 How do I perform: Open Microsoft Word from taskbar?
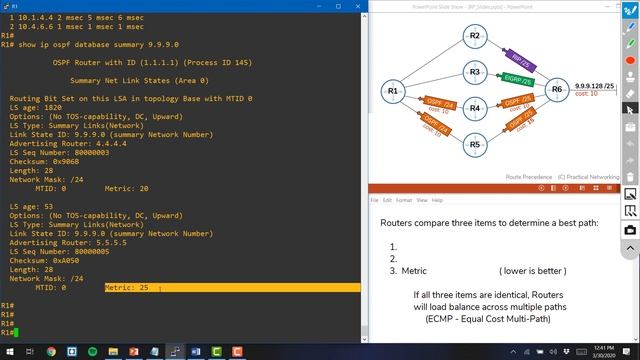(196, 352)
